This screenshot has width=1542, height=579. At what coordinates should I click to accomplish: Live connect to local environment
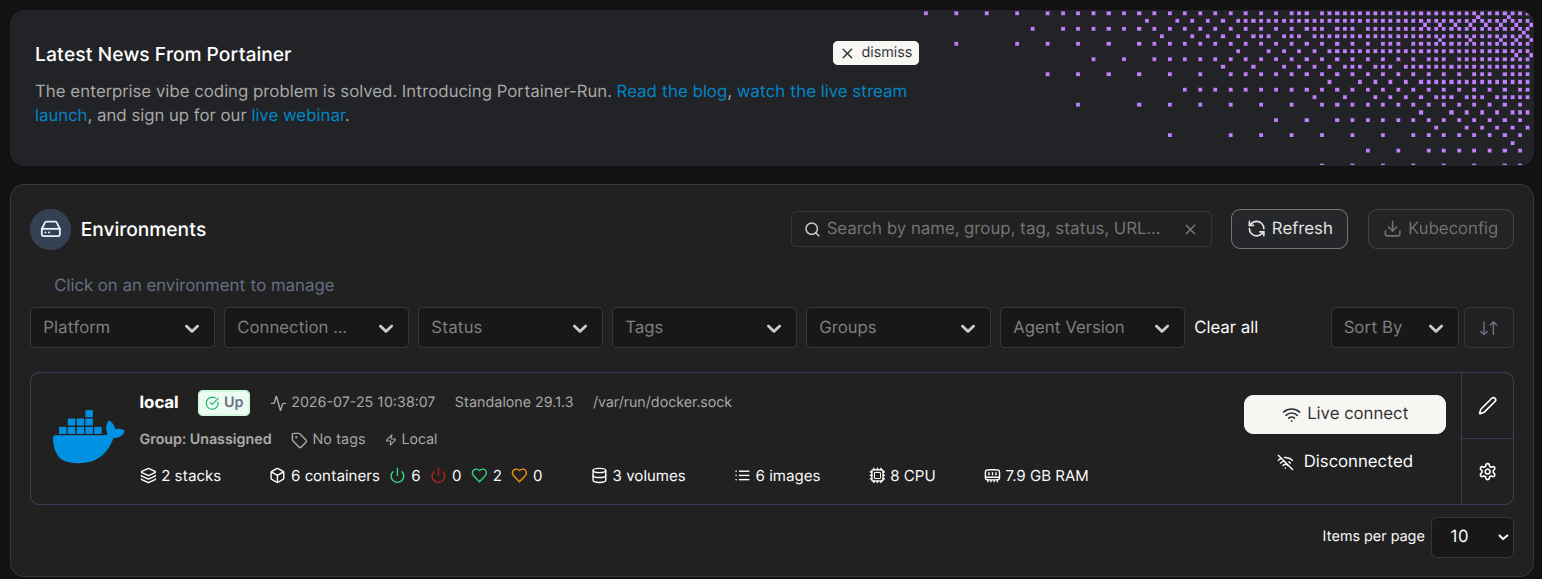[x=1345, y=414]
